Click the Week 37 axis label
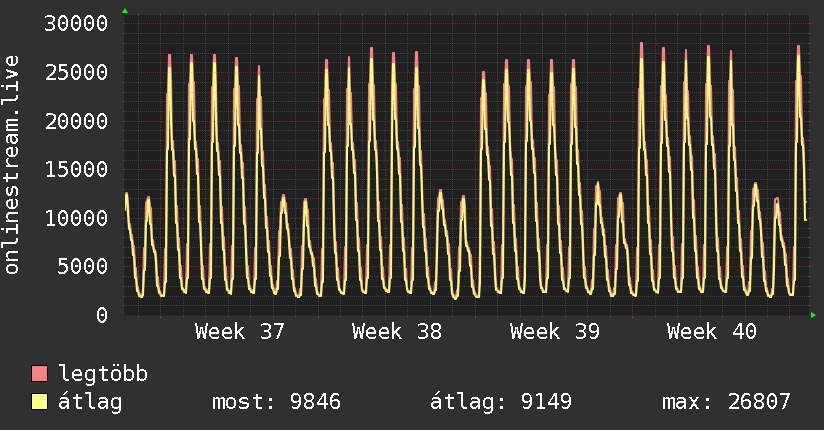Screen dimensions: 824x430 coord(240,332)
